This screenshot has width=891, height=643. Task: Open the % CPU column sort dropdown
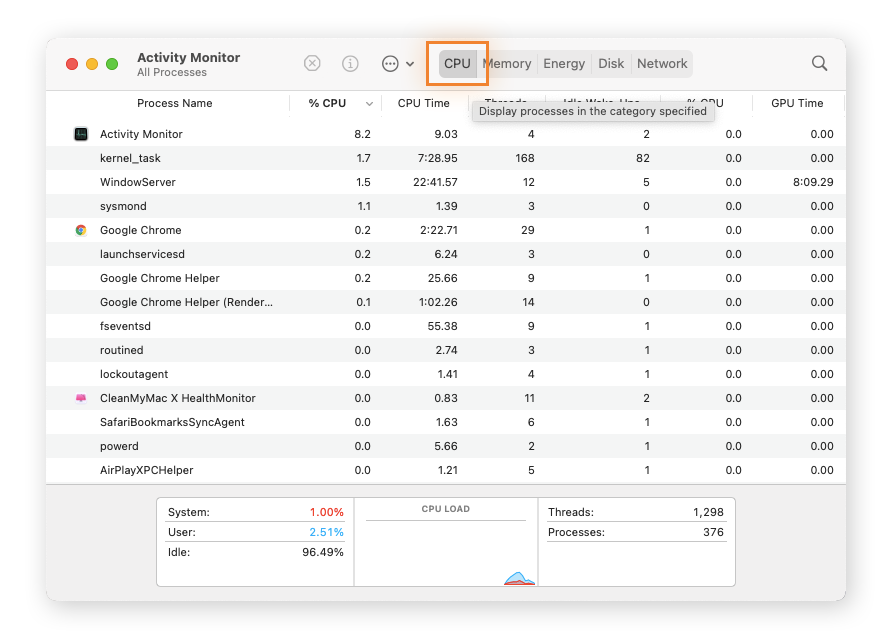(x=369, y=103)
